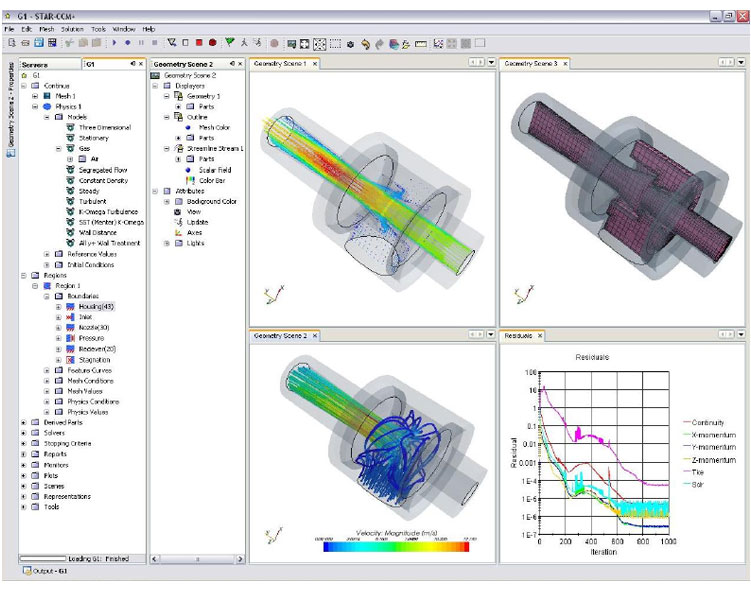Click the reset view arrows icon

point(305,44)
